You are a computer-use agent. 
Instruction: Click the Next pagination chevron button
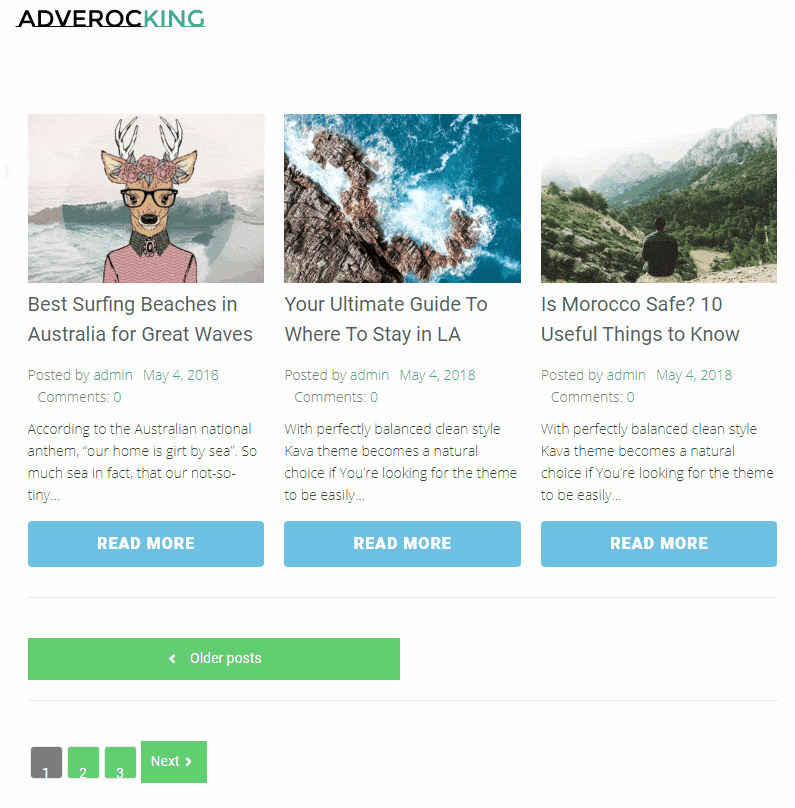pos(174,762)
